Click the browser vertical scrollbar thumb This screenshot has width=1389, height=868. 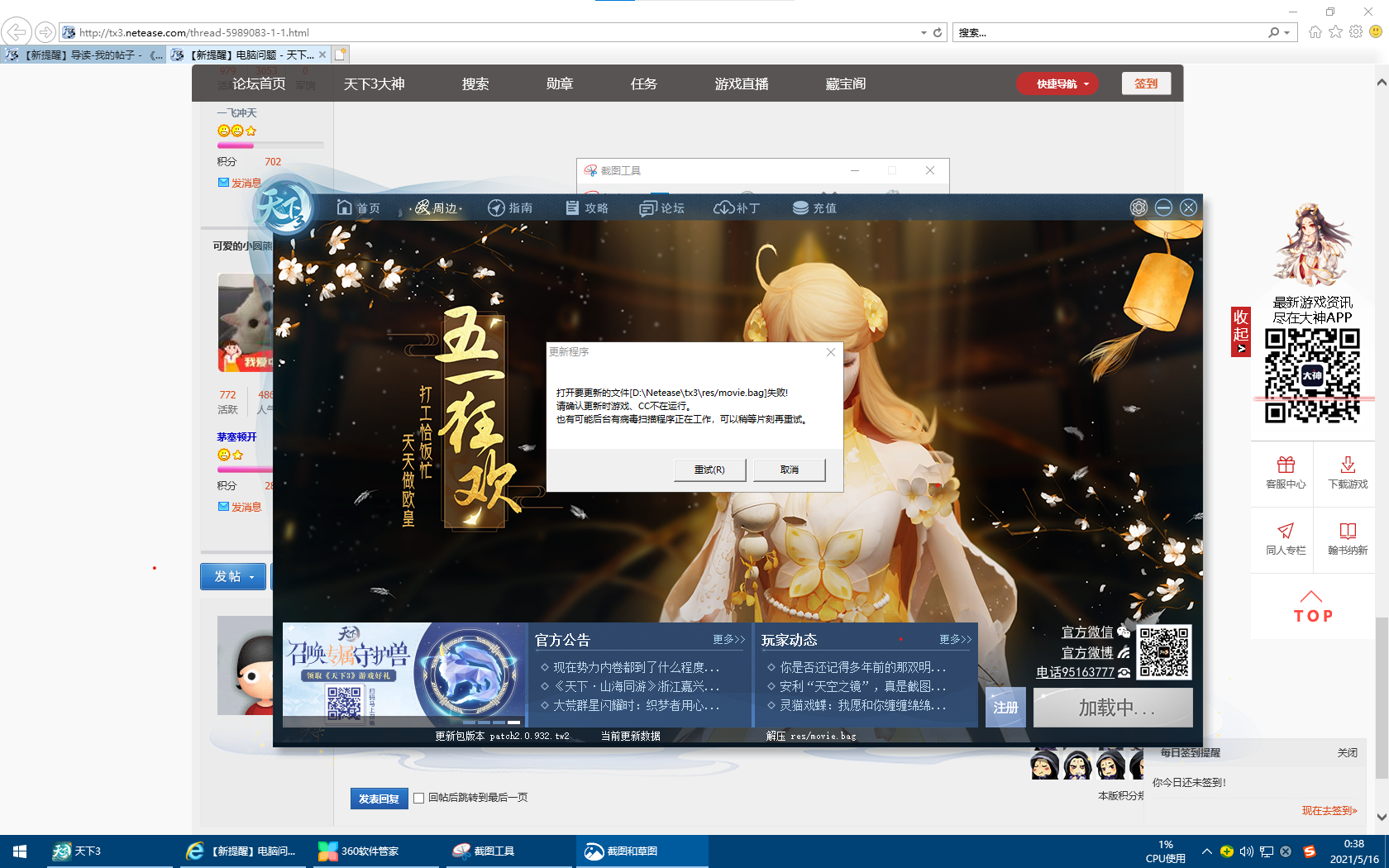(x=1382, y=699)
